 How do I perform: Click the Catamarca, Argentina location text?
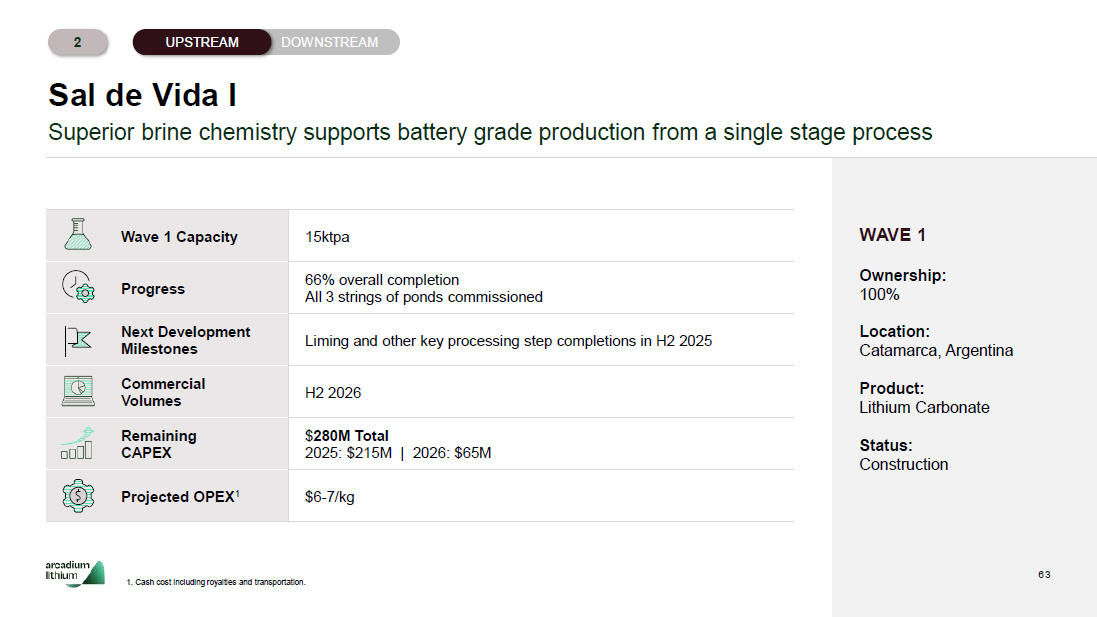936,351
